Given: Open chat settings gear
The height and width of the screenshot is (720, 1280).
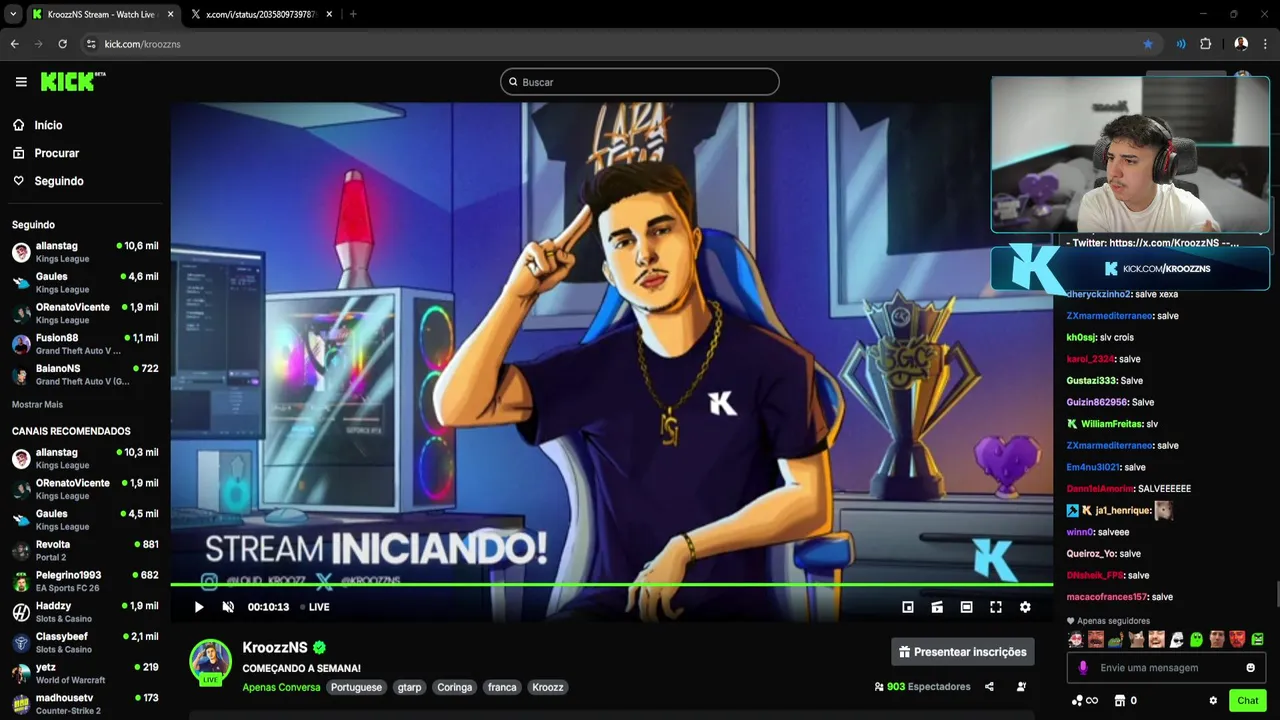Looking at the screenshot, I should tap(1213, 701).
